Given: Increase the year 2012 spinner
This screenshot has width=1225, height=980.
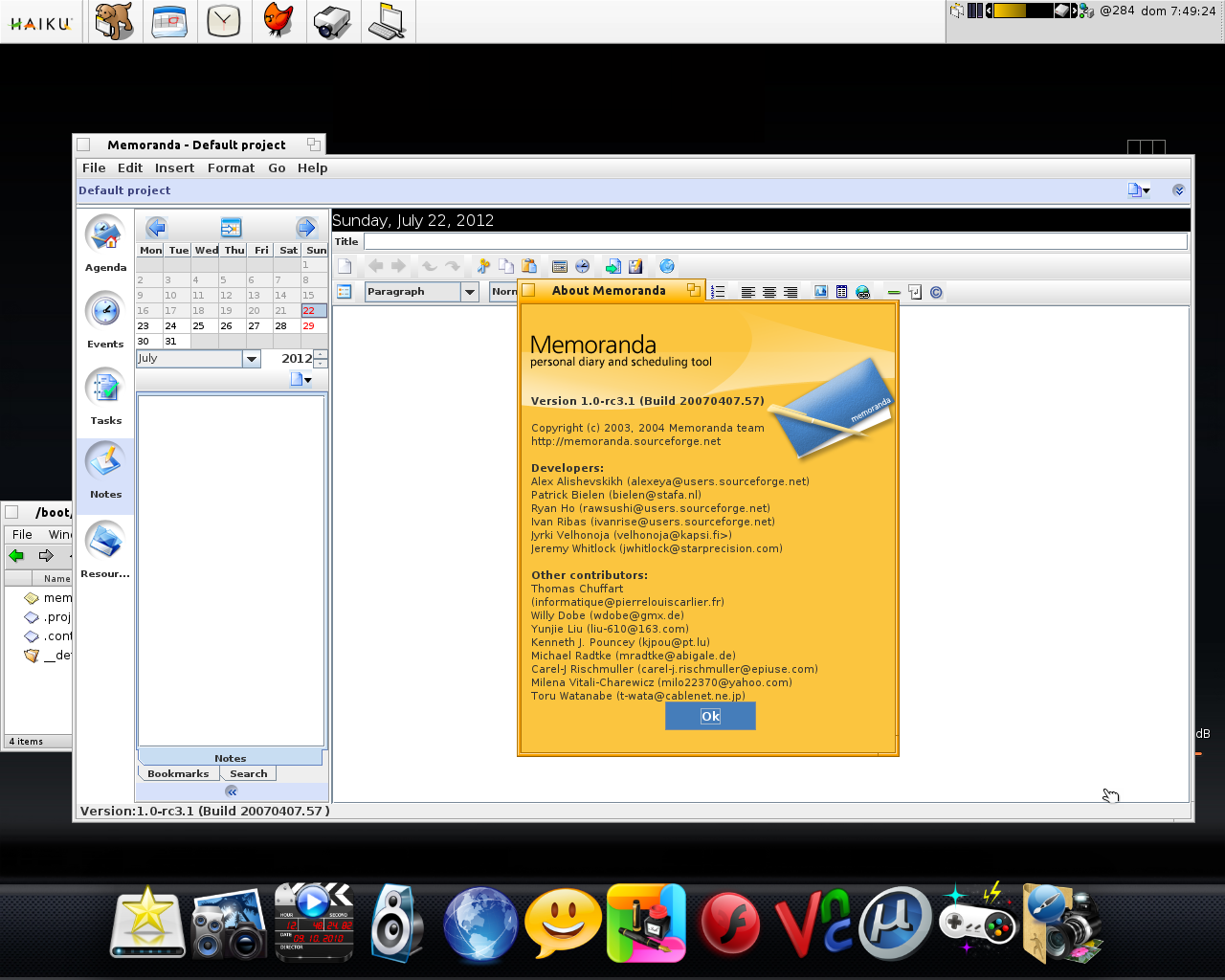Looking at the screenshot, I should click(x=321, y=354).
